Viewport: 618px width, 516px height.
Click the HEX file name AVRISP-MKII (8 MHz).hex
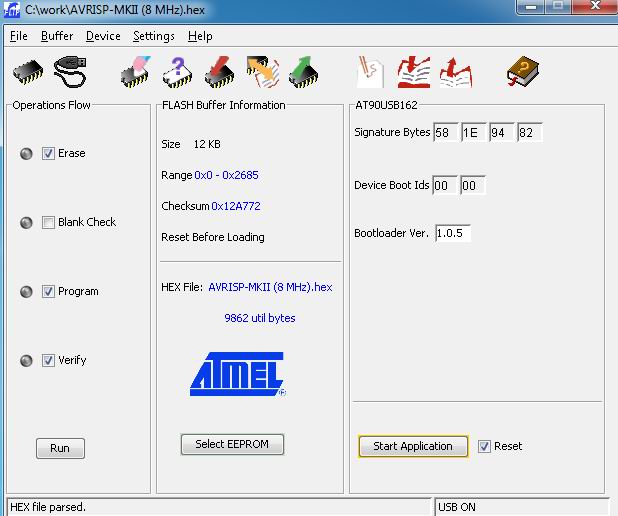[x=270, y=287]
